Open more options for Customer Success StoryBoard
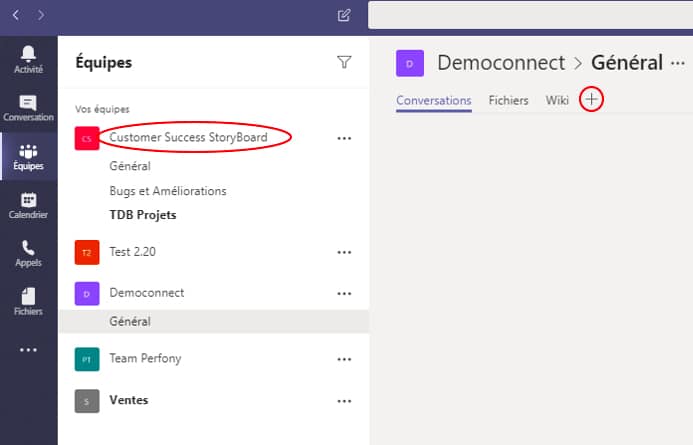 (344, 139)
